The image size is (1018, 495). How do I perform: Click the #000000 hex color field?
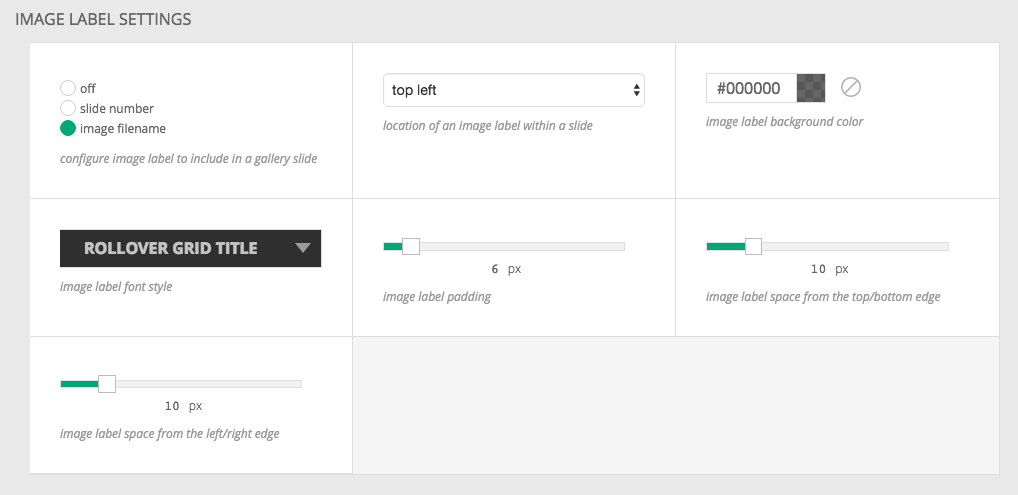(x=752, y=88)
